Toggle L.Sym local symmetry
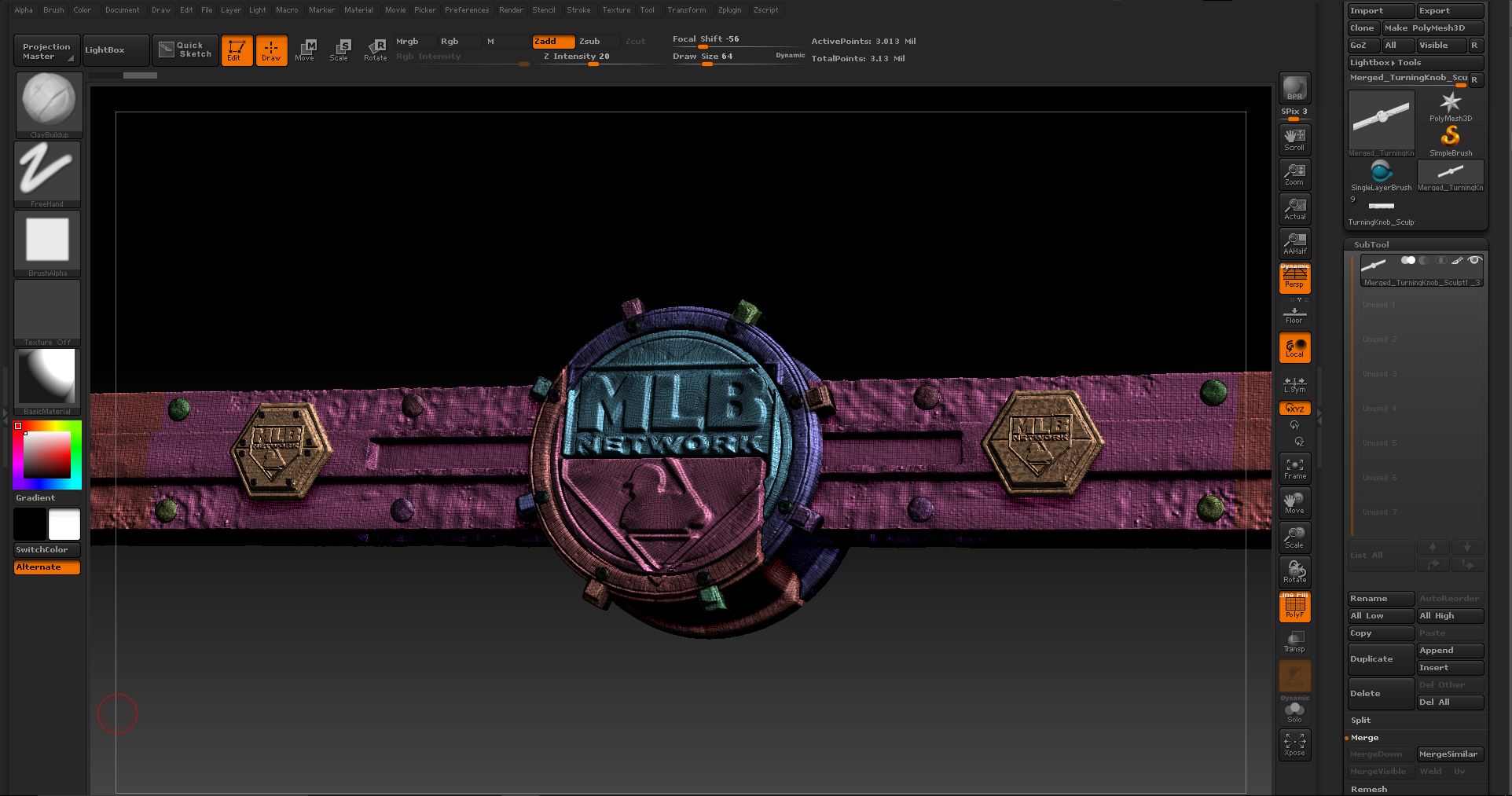 click(1294, 381)
